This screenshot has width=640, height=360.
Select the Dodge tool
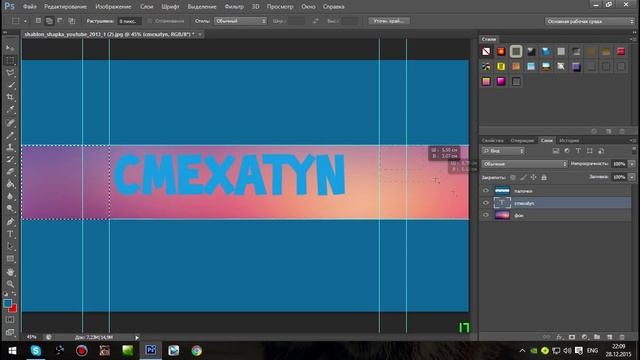10,209
